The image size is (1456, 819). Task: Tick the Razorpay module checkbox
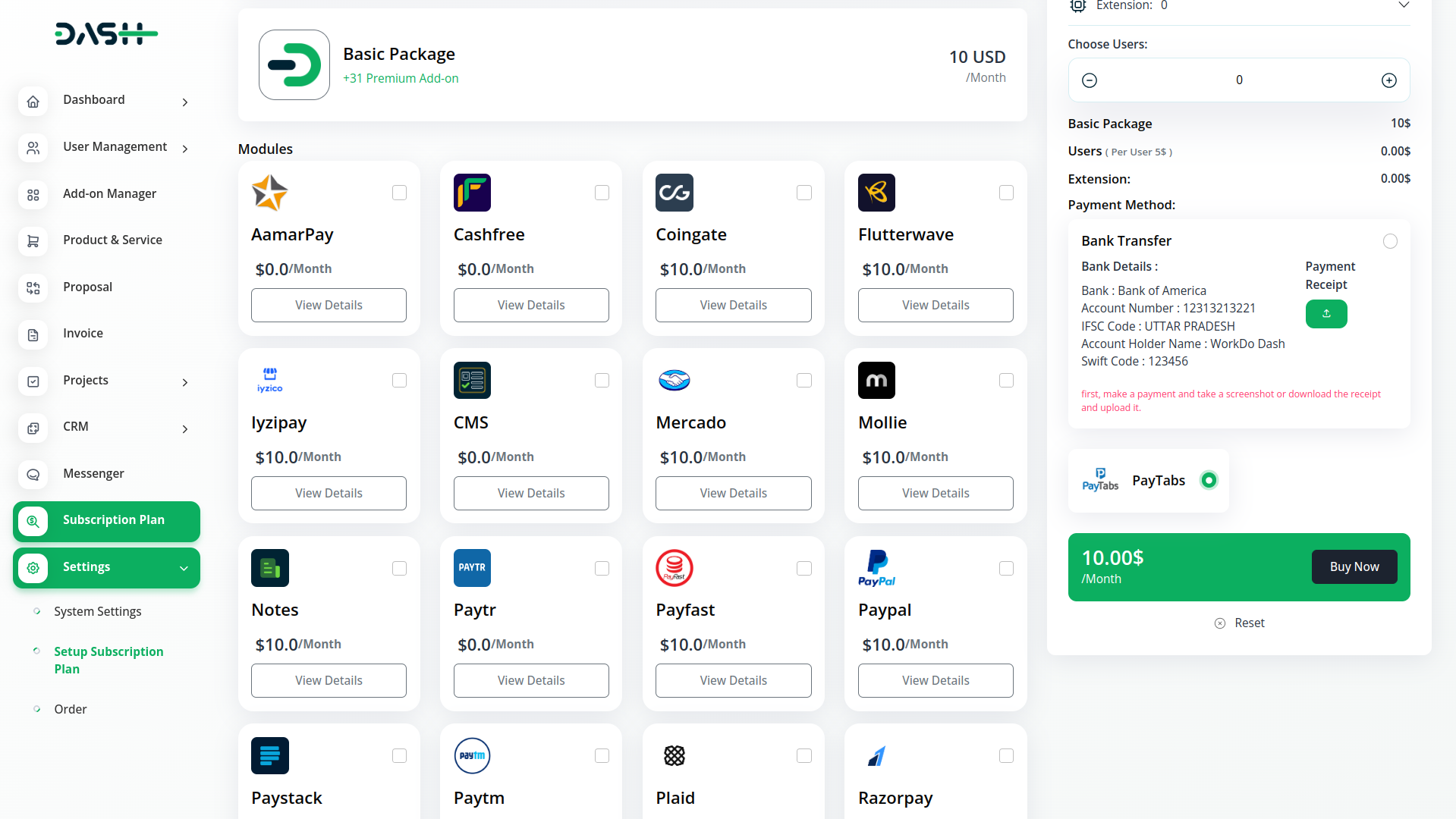click(x=1006, y=755)
